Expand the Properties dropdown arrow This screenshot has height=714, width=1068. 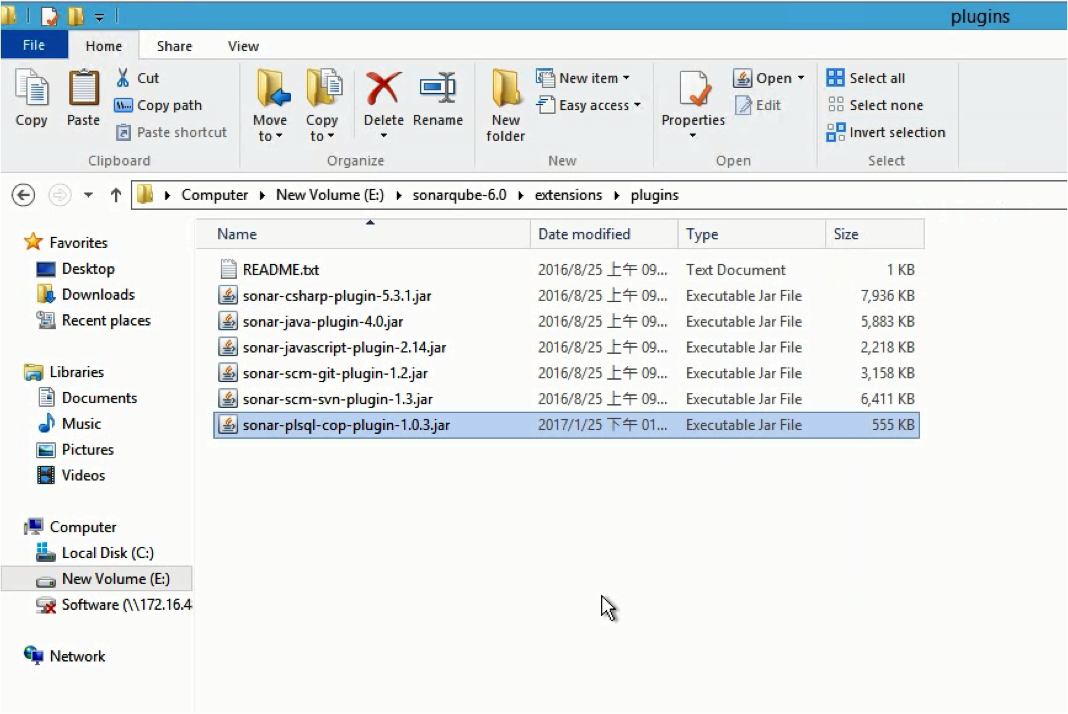tap(693, 136)
